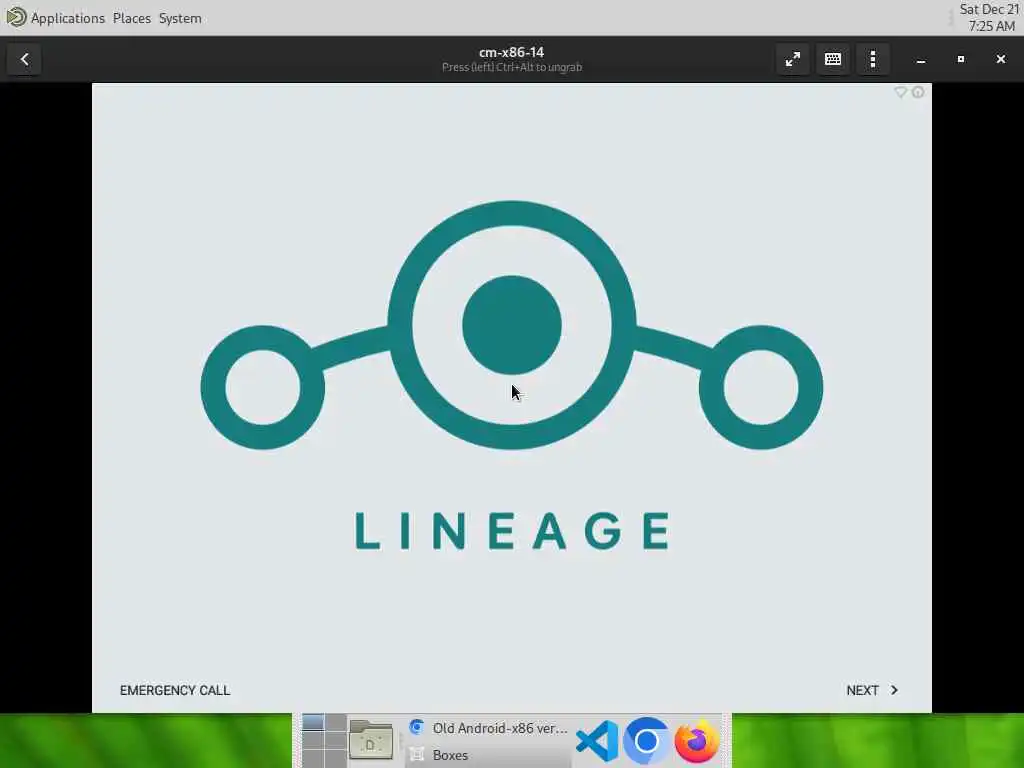Launch Firefox from panel
The height and width of the screenshot is (768, 1024).
point(696,741)
